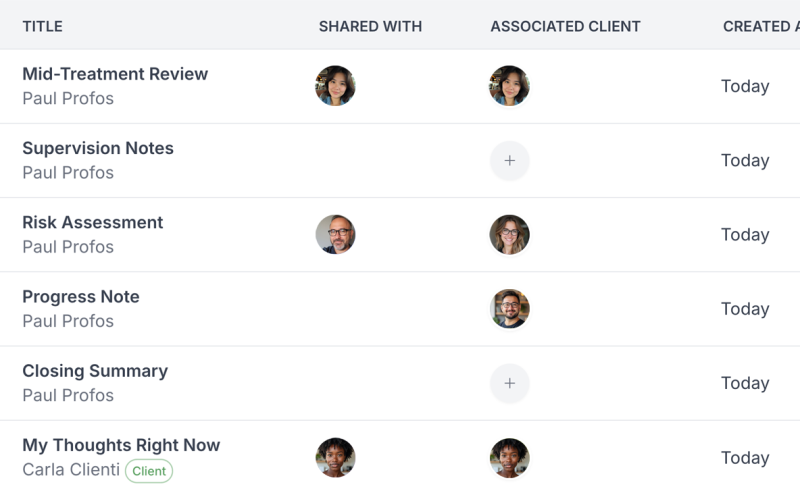Sort by the Created column header

coord(760,26)
